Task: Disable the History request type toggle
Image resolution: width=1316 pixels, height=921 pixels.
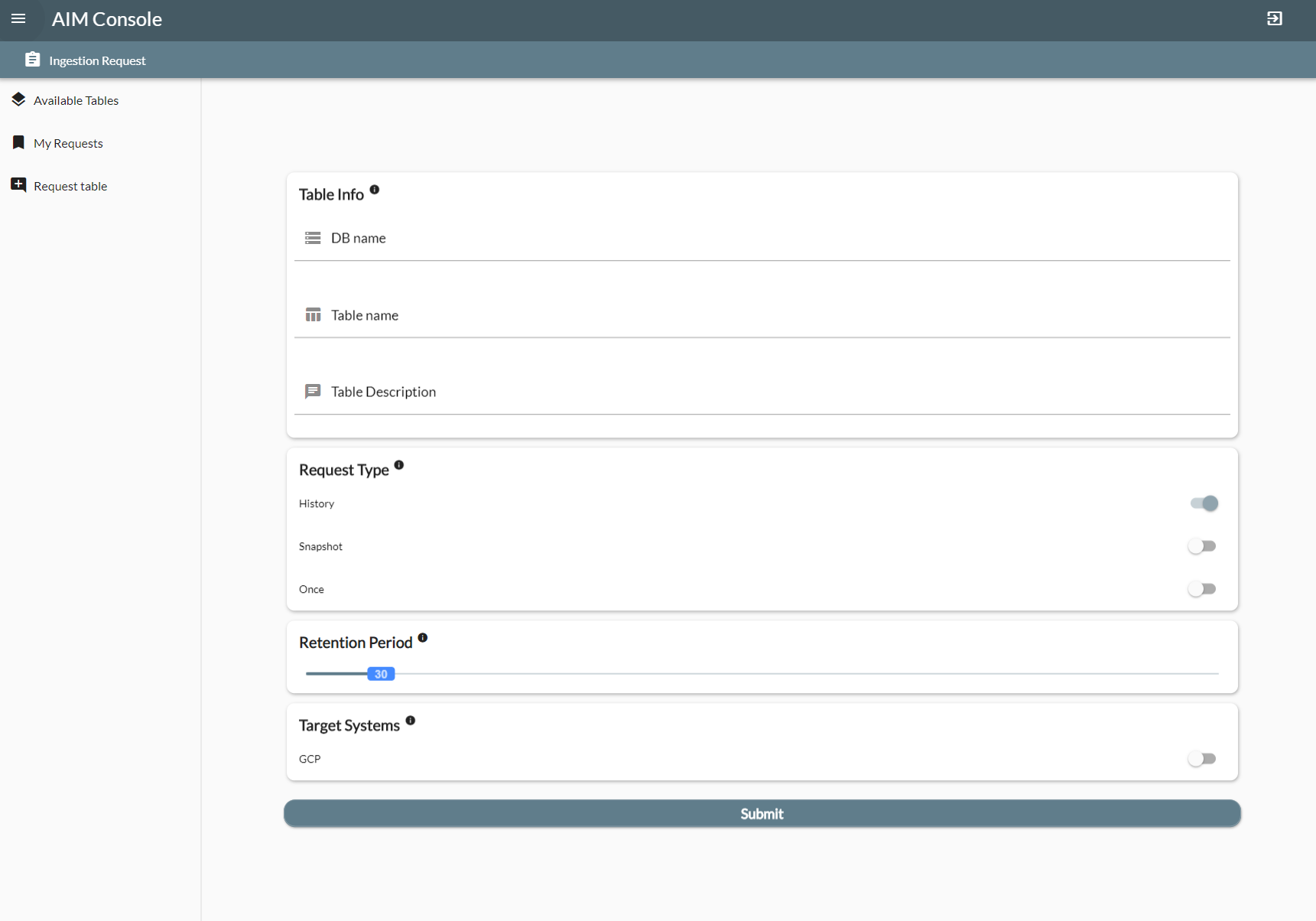Action: coord(1204,503)
